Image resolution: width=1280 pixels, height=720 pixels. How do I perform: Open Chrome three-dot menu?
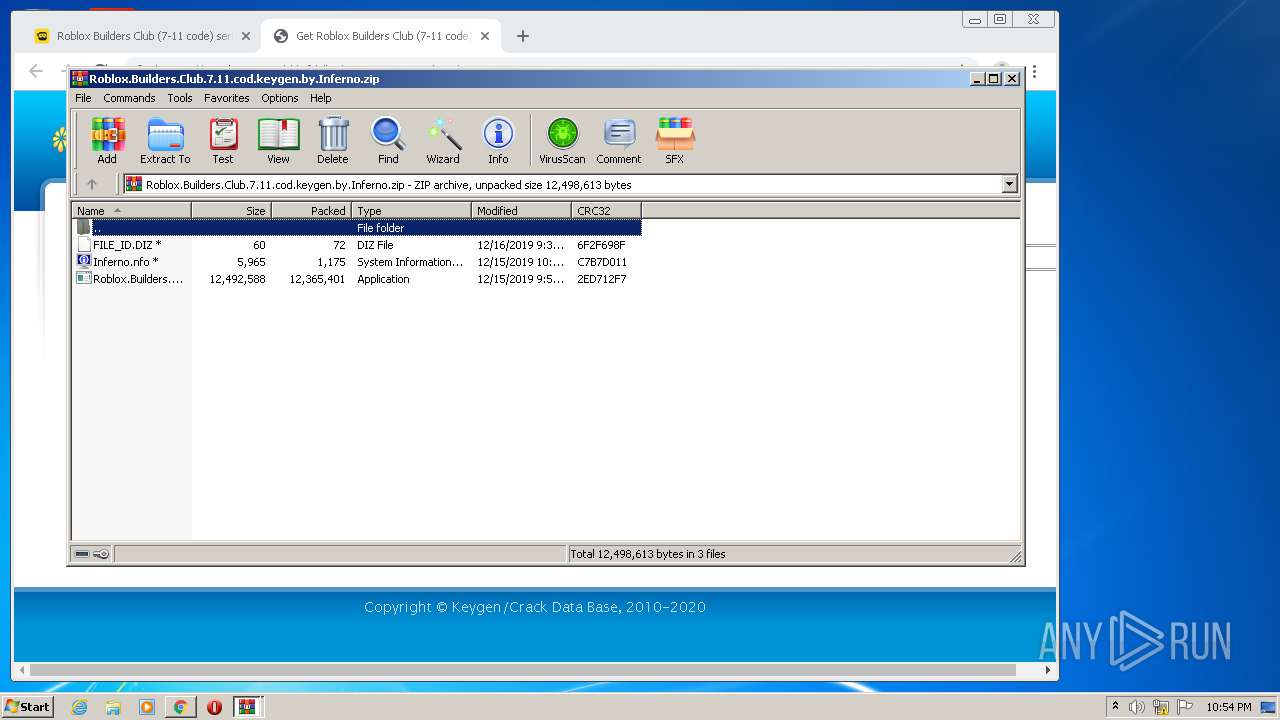[1035, 72]
